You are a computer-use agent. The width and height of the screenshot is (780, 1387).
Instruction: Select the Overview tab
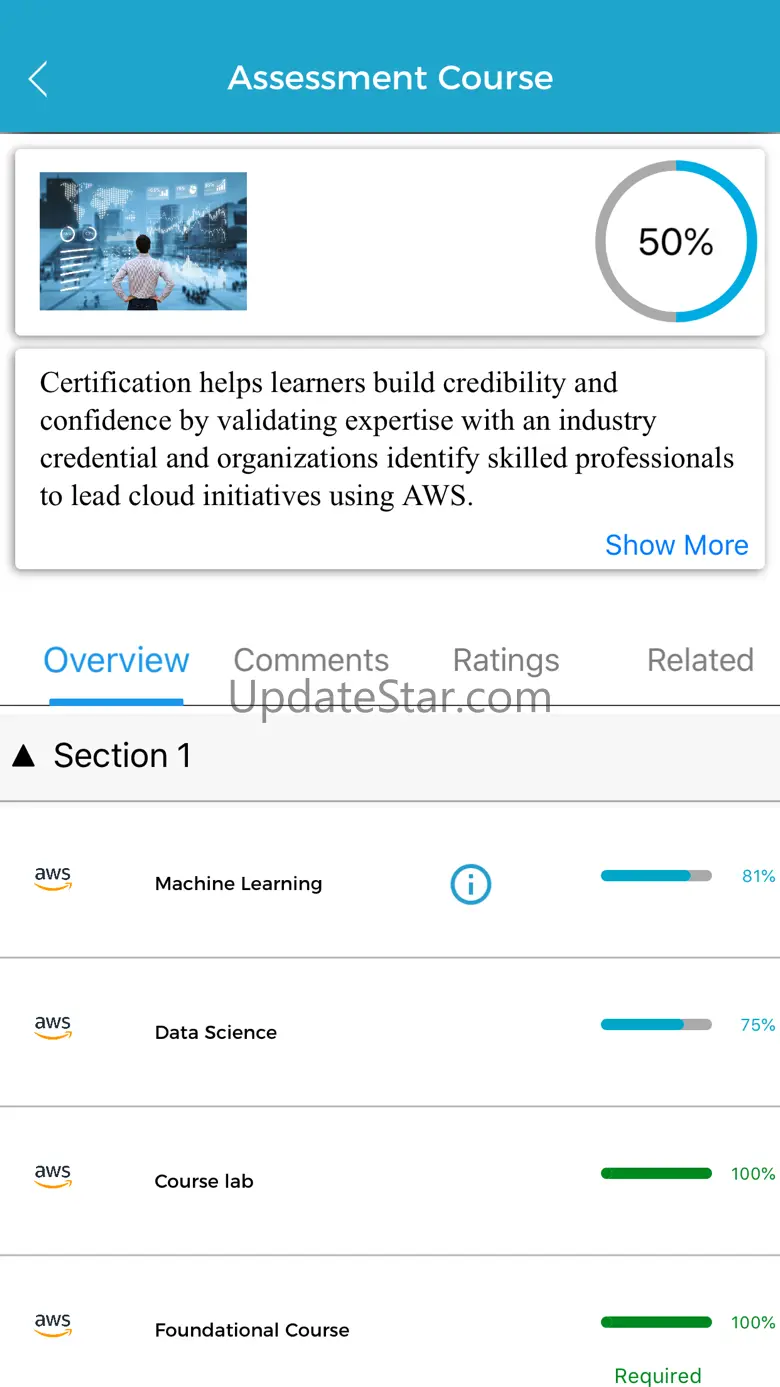coord(116,660)
